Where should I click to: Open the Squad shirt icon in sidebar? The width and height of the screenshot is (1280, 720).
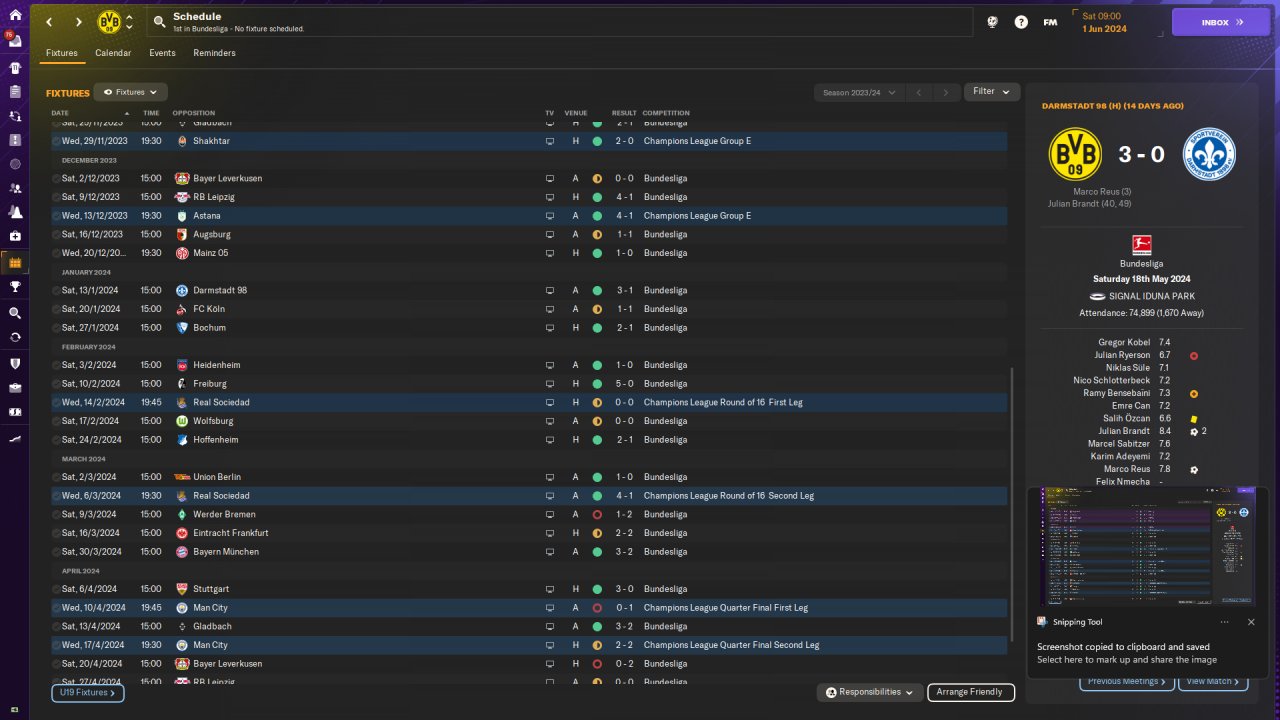14,68
